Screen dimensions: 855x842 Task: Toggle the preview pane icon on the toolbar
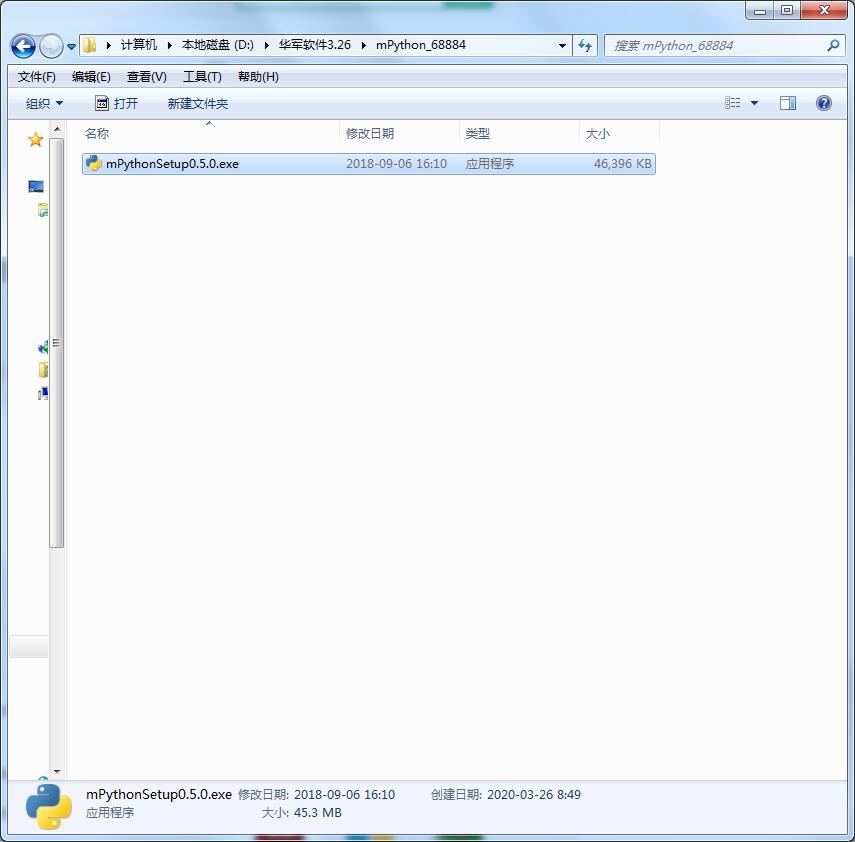[788, 102]
